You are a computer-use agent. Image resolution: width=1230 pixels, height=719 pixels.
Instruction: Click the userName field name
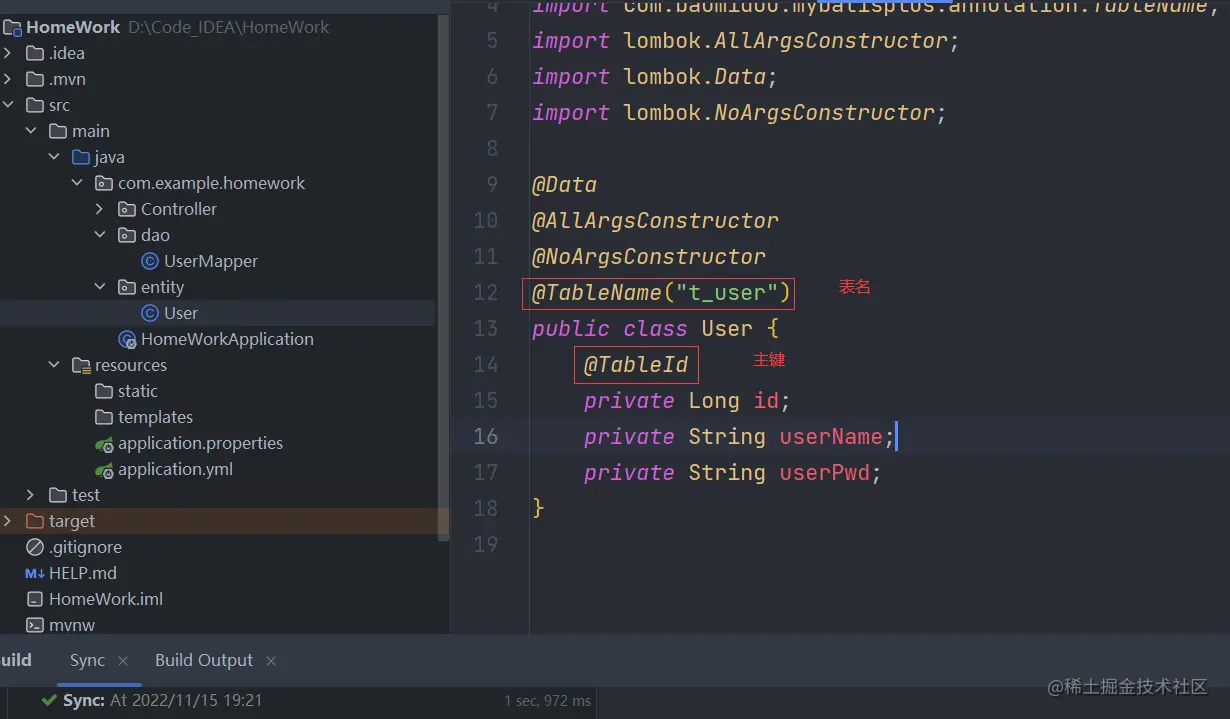click(x=831, y=437)
